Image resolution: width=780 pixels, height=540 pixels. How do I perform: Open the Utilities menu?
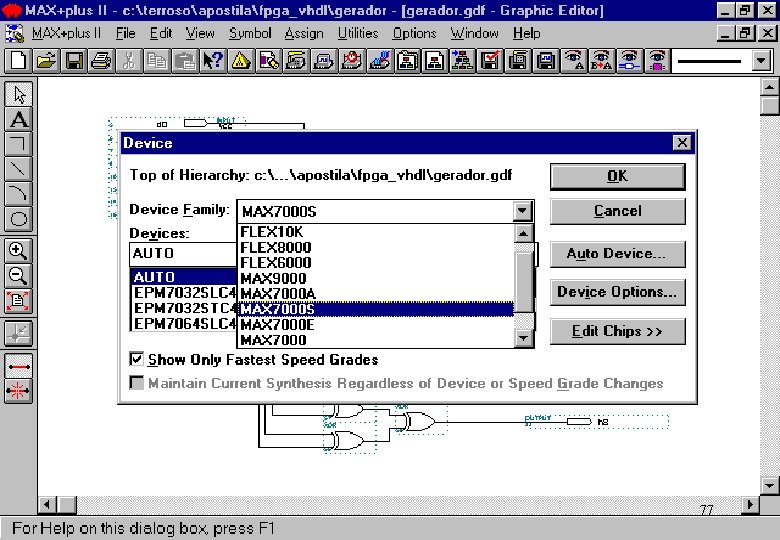358,33
